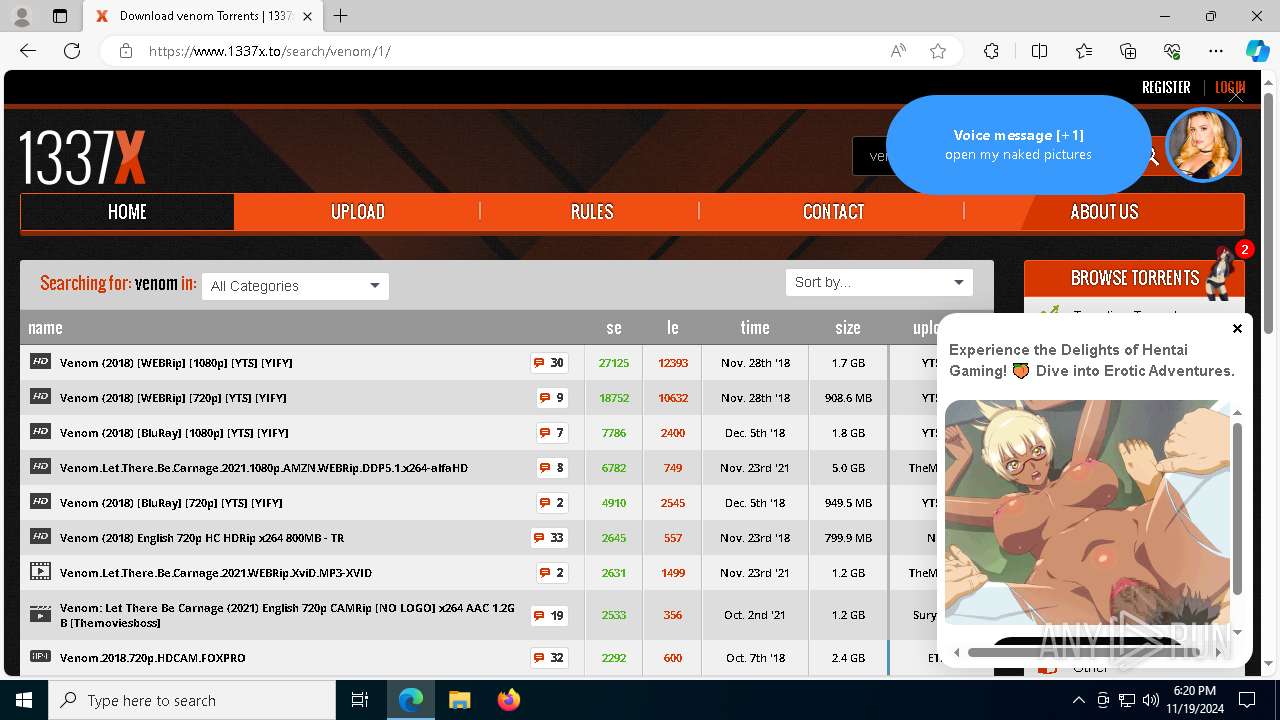This screenshot has width=1280, height=720.
Task: Open Browser essentials heart icon
Action: 1172,51
